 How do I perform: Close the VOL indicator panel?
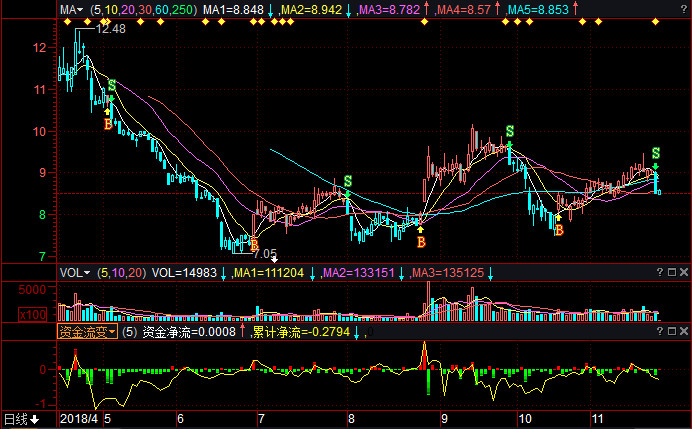tap(684, 272)
